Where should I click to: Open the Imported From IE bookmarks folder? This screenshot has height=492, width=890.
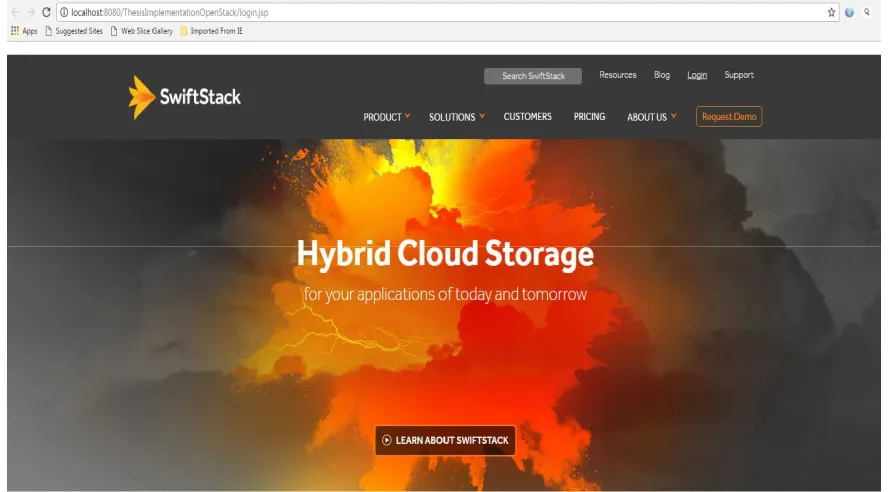(x=211, y=31)
